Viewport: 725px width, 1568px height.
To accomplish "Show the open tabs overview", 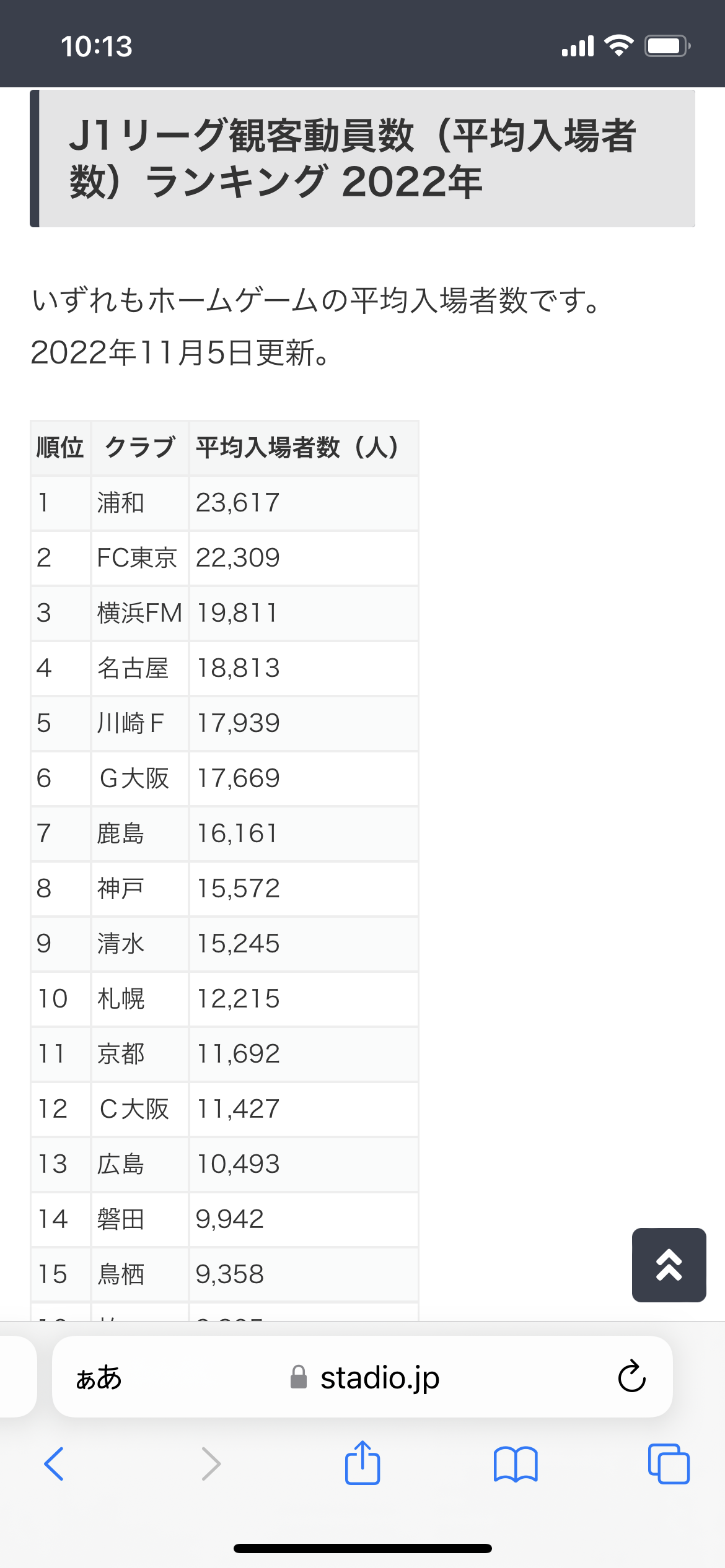I will (668, 1464).
